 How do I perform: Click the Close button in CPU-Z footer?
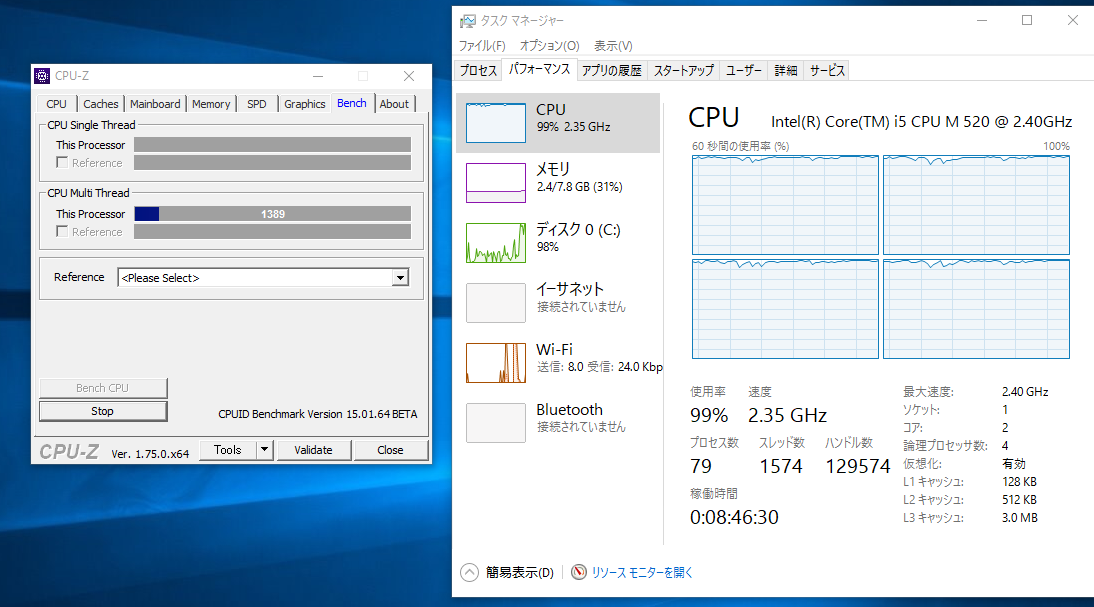tap(390, 450)
